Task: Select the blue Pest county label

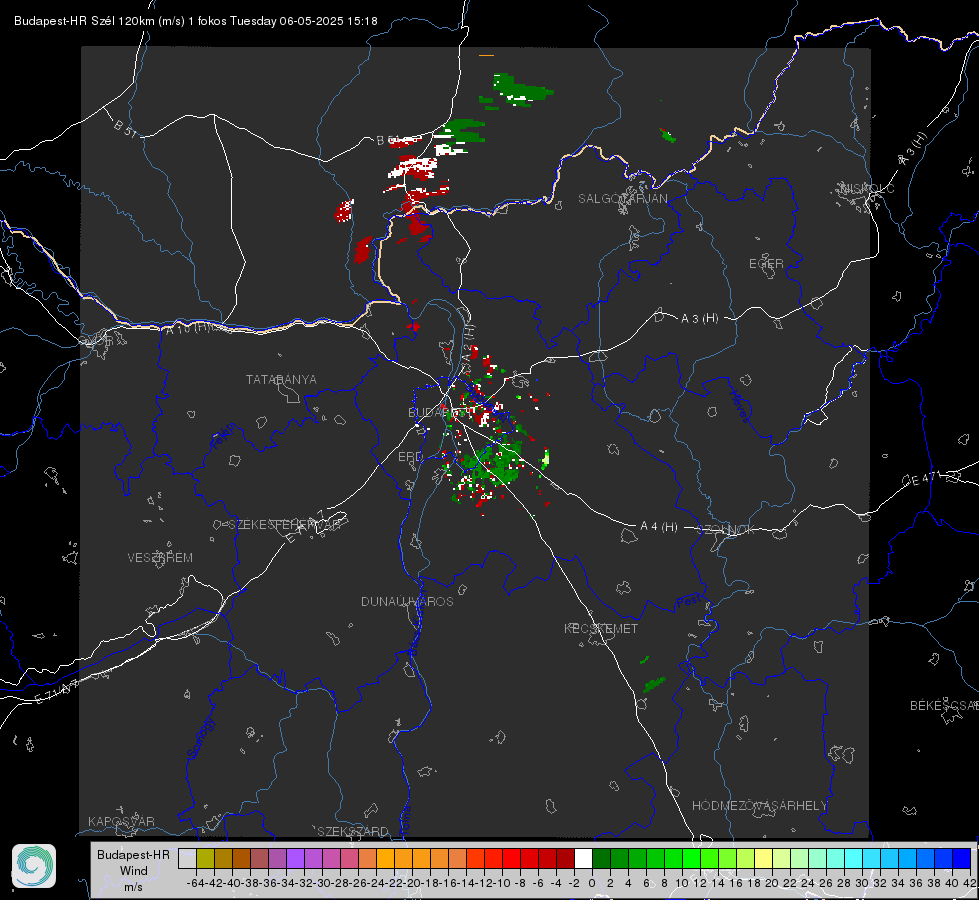Action: pyautogui.click(x=688, y=602)
